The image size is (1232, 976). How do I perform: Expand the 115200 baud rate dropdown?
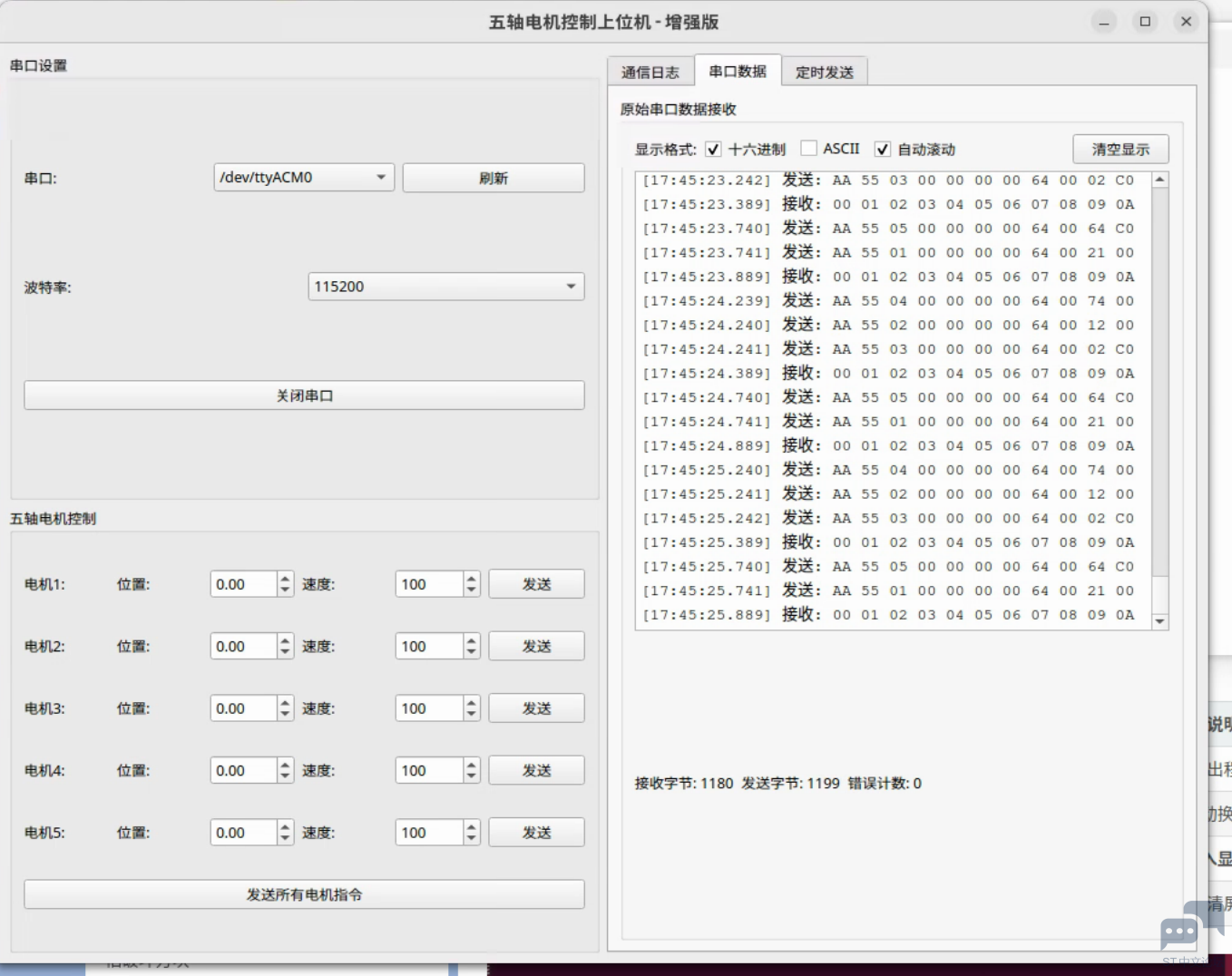pos(445,287)
